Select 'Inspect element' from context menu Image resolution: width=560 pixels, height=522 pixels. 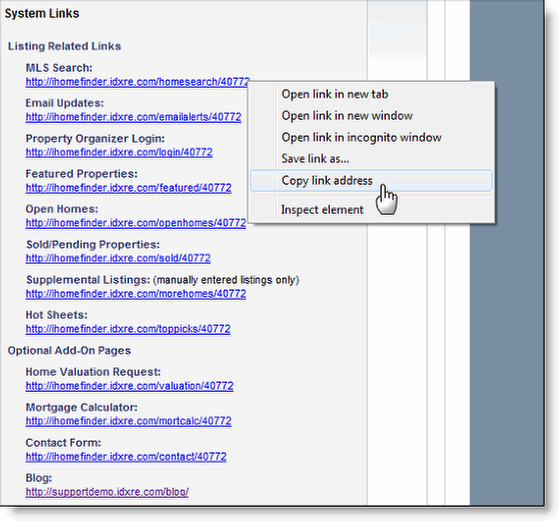click(322, 210)
